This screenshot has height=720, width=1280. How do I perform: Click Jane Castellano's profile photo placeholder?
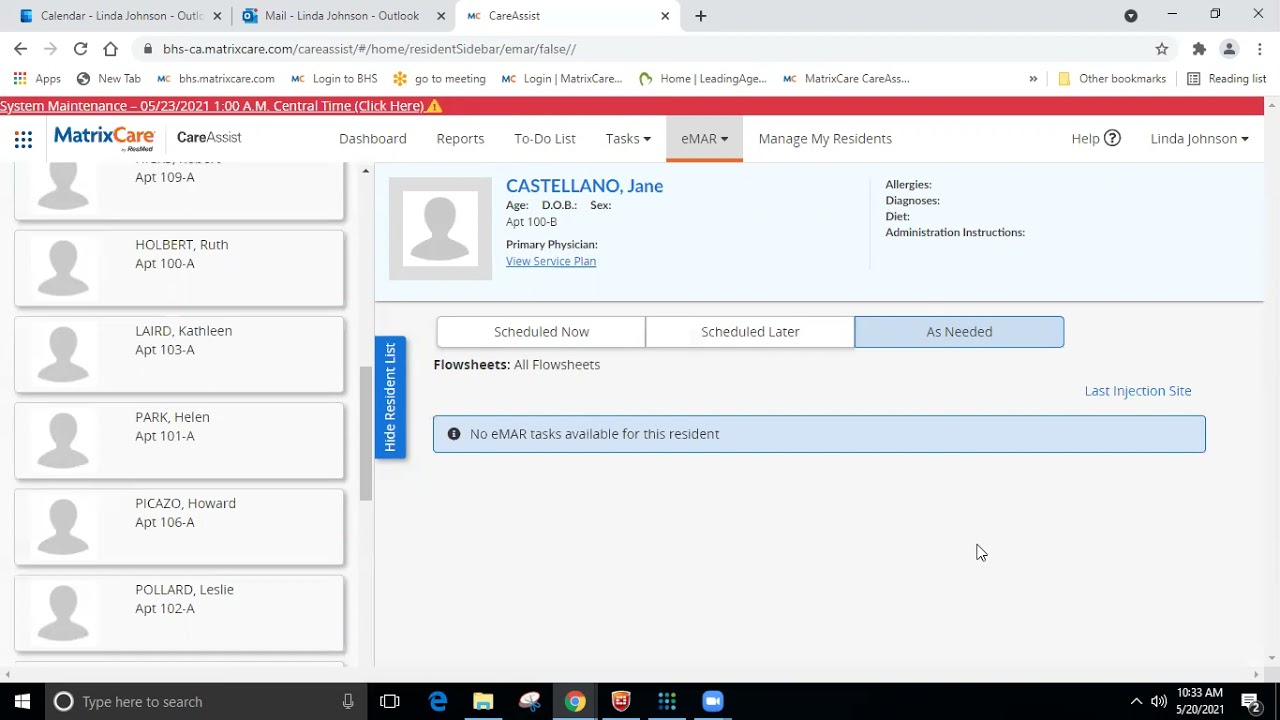click(440, 229)
